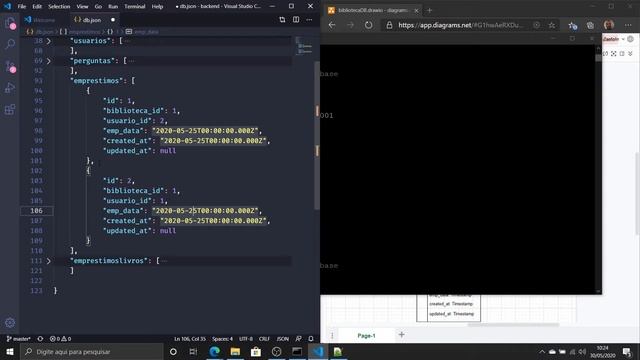The height and width of the screenshot is (360, 640).
Task: Open the Search view in VS Code
Action: point(10,44)
